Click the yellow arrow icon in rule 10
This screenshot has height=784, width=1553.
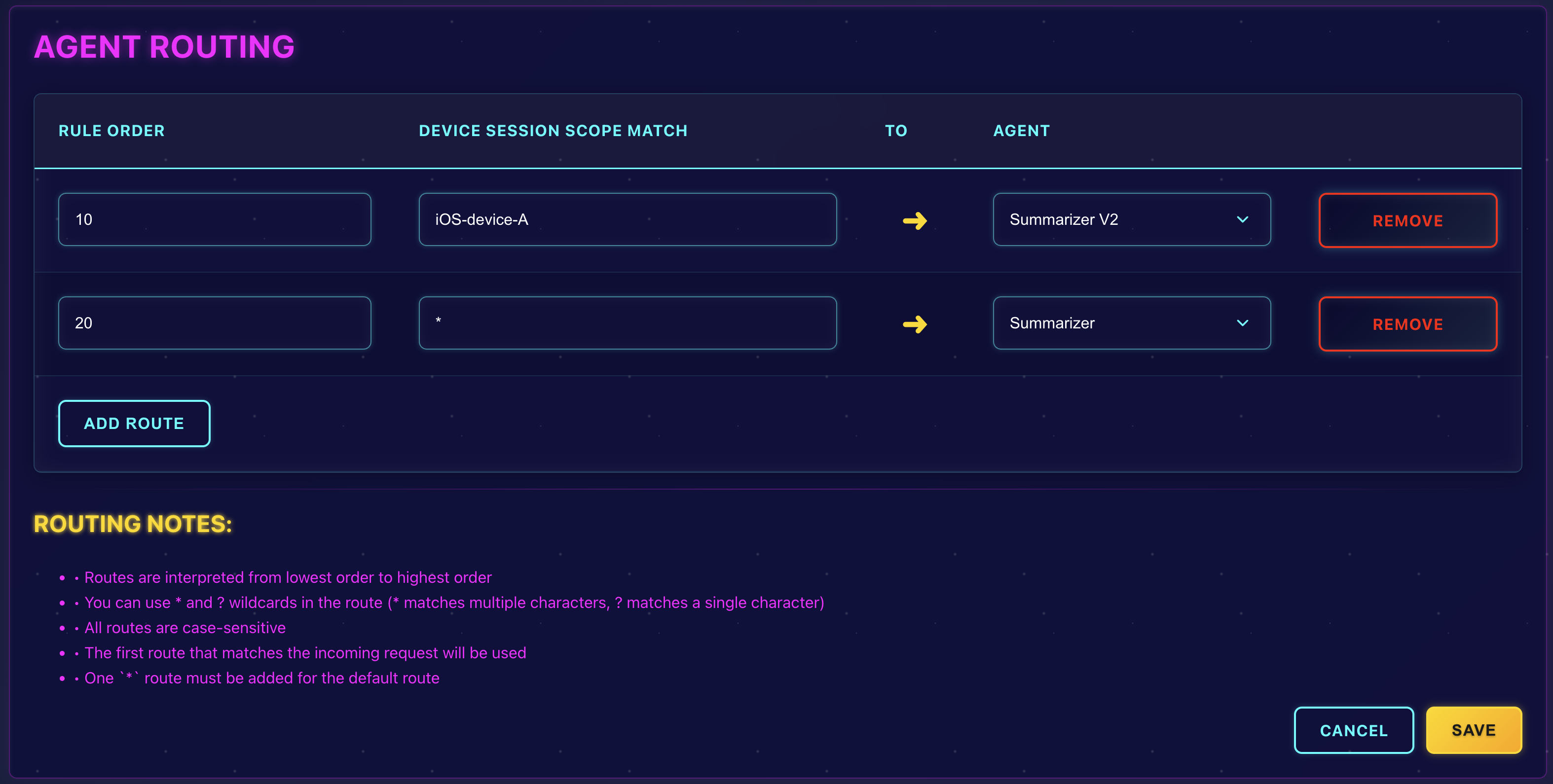click(x=913, y=220)
